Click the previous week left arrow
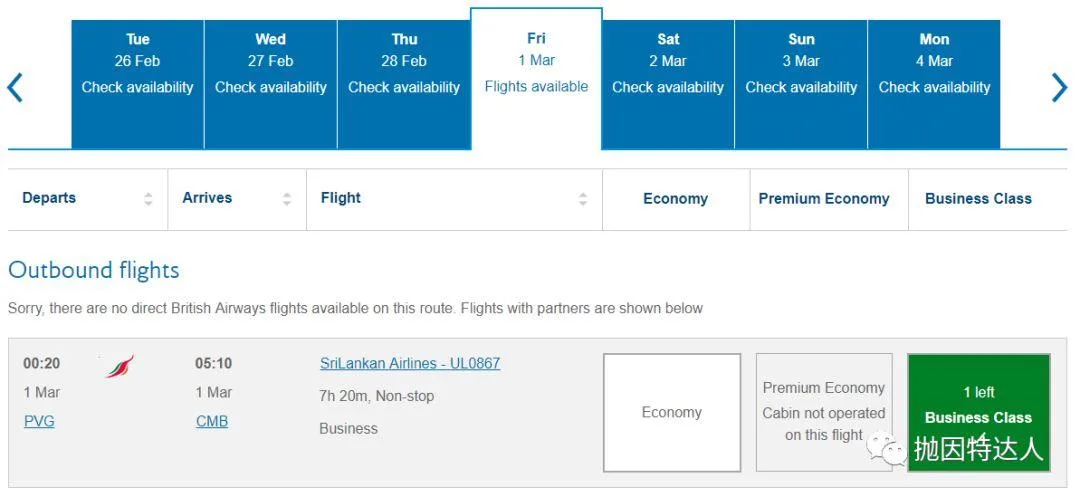This screenshot has height=497, width=1080. click(15, 87)
